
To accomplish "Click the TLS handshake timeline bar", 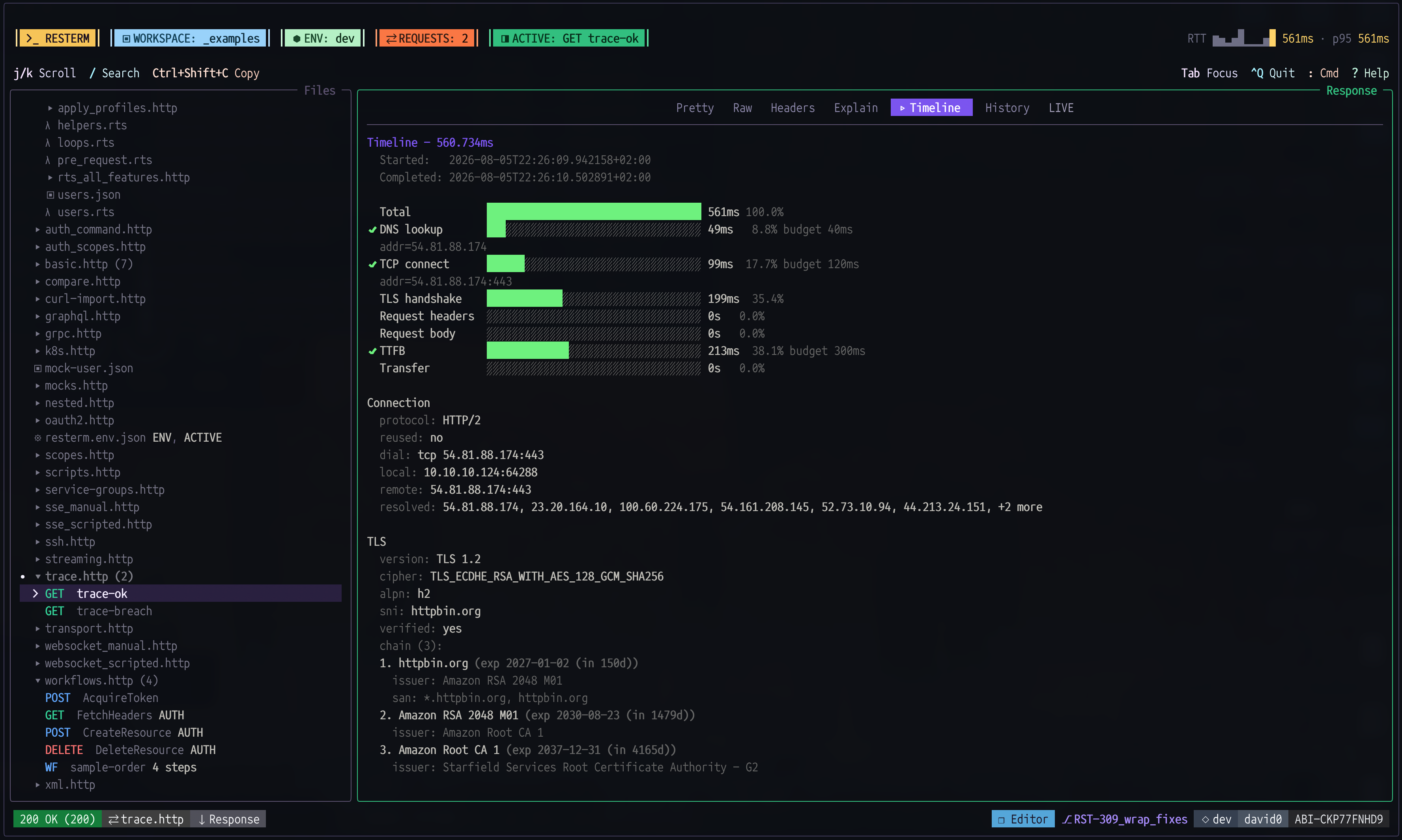I will (x=593, y=298).
